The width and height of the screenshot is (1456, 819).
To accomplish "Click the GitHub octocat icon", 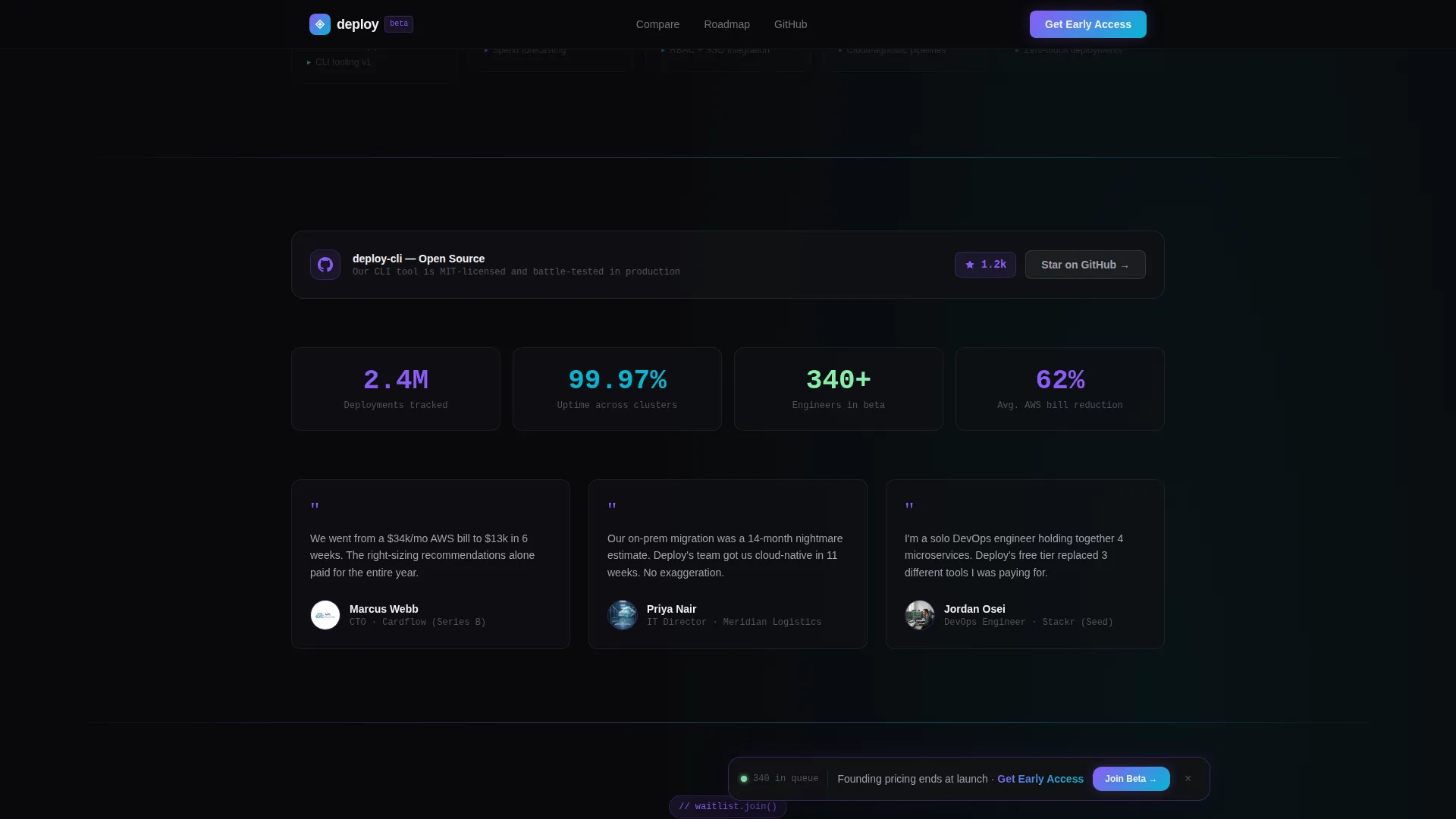I will click(x=325, y=265).
